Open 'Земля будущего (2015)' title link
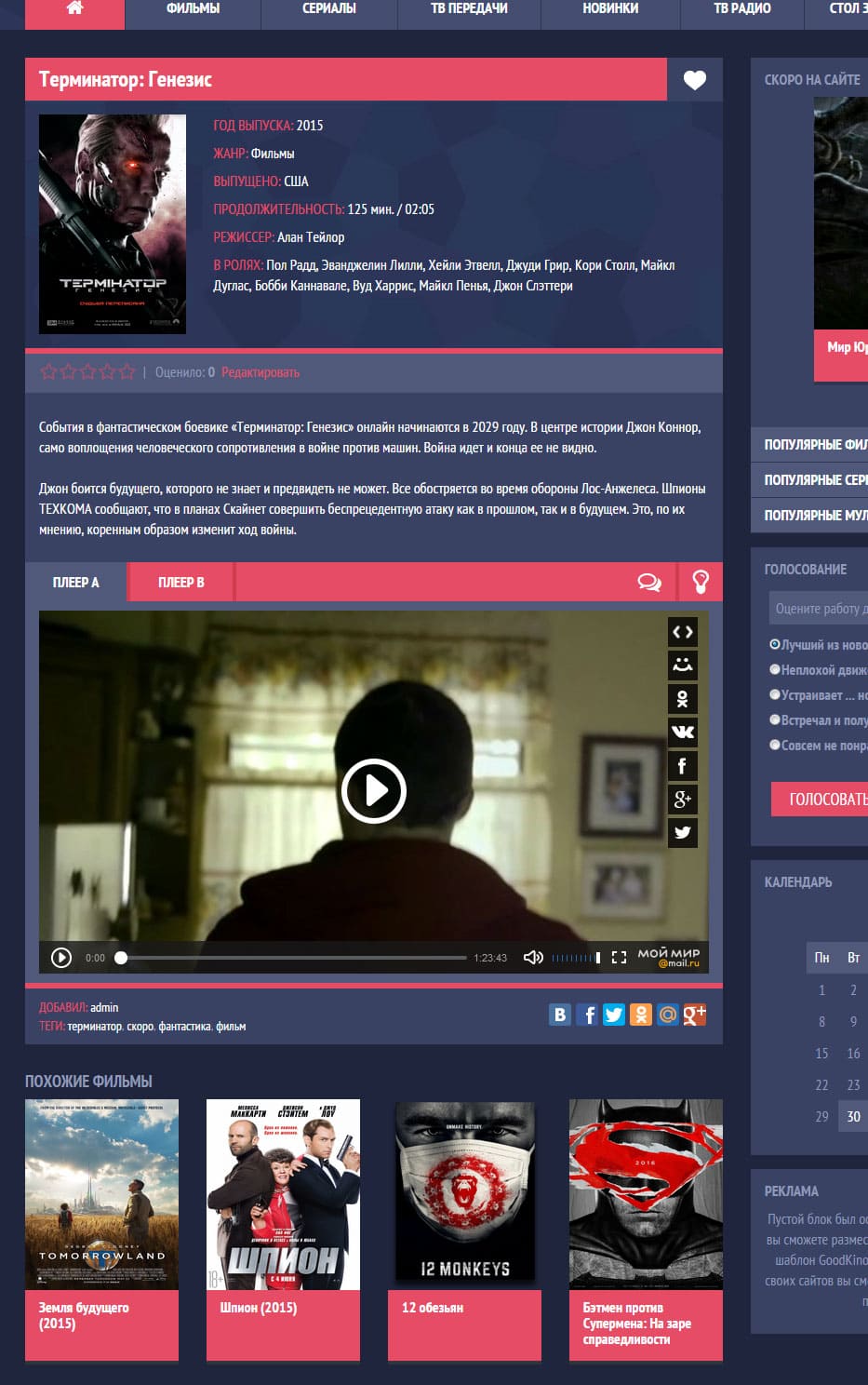 84,1315
